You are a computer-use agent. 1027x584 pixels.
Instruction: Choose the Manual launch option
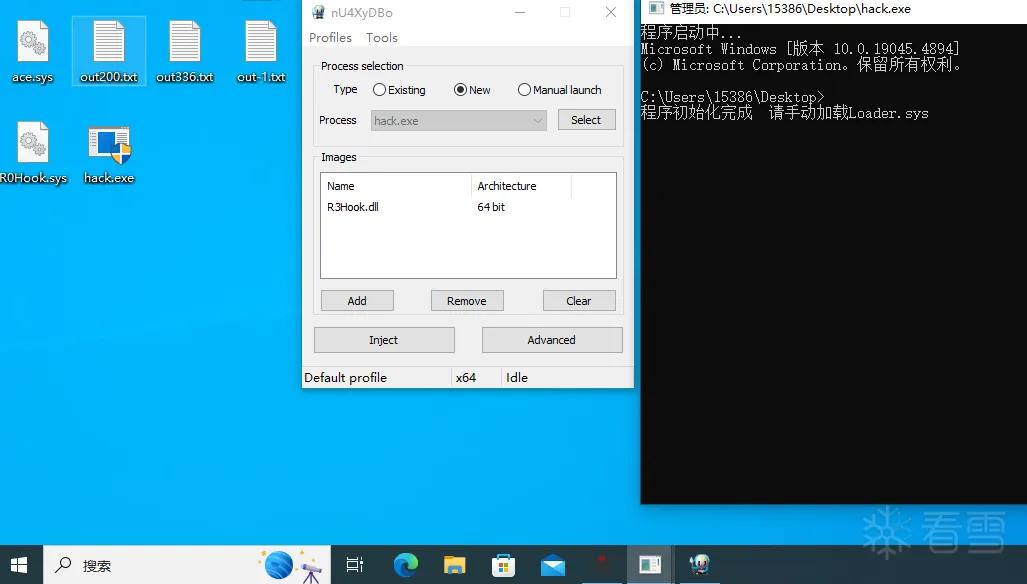559,90
